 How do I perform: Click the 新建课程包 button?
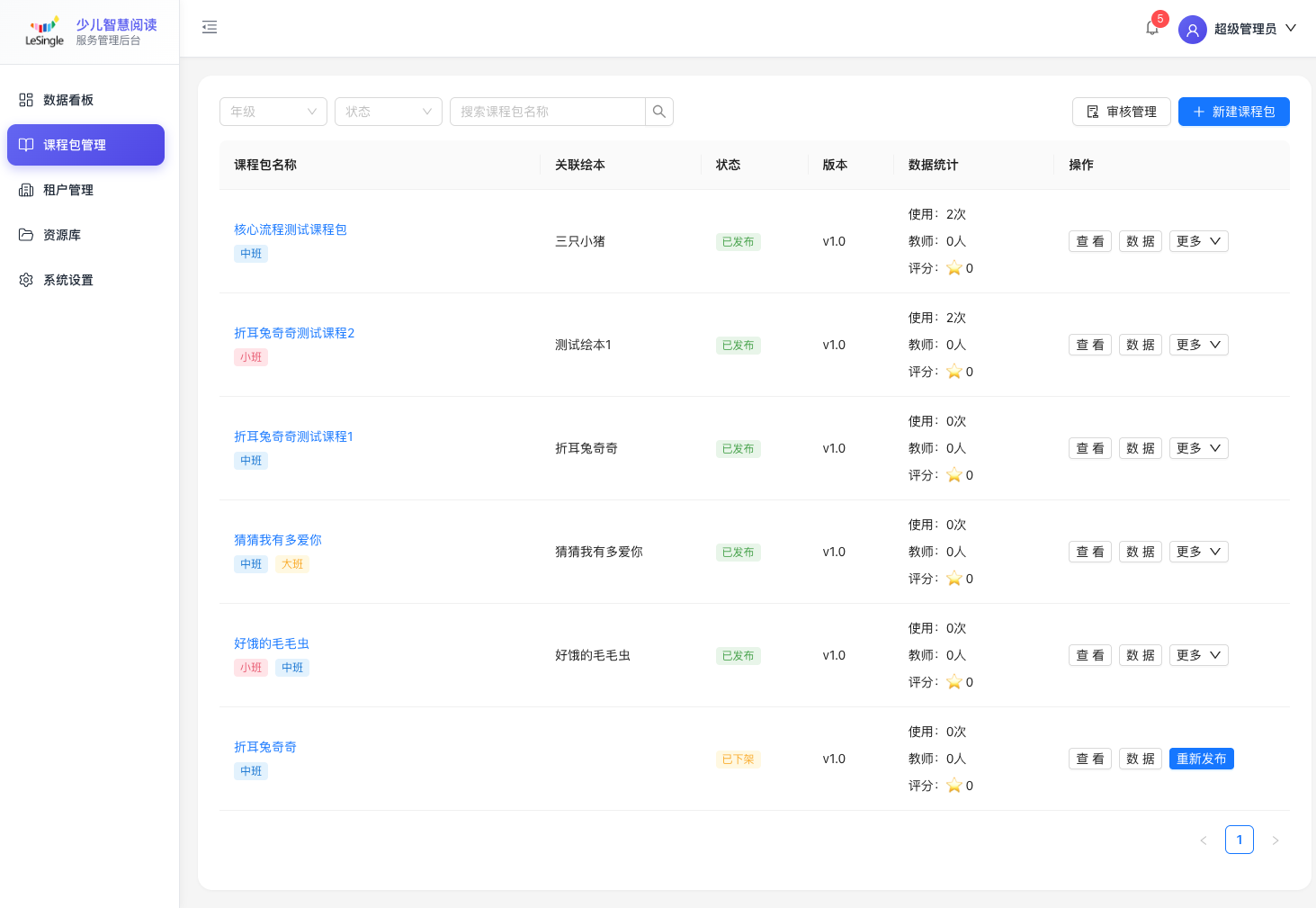click(1233, 112)
